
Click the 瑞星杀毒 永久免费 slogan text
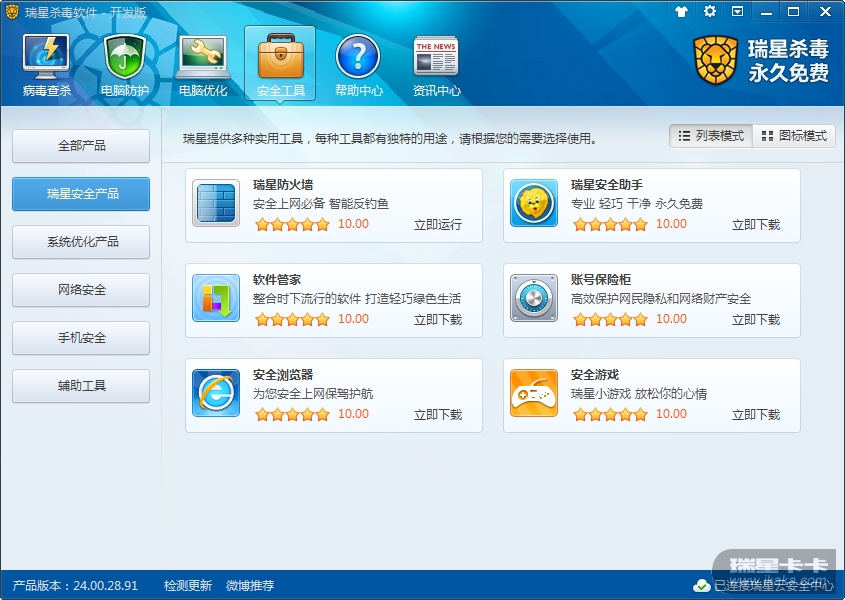coord(788,60)
